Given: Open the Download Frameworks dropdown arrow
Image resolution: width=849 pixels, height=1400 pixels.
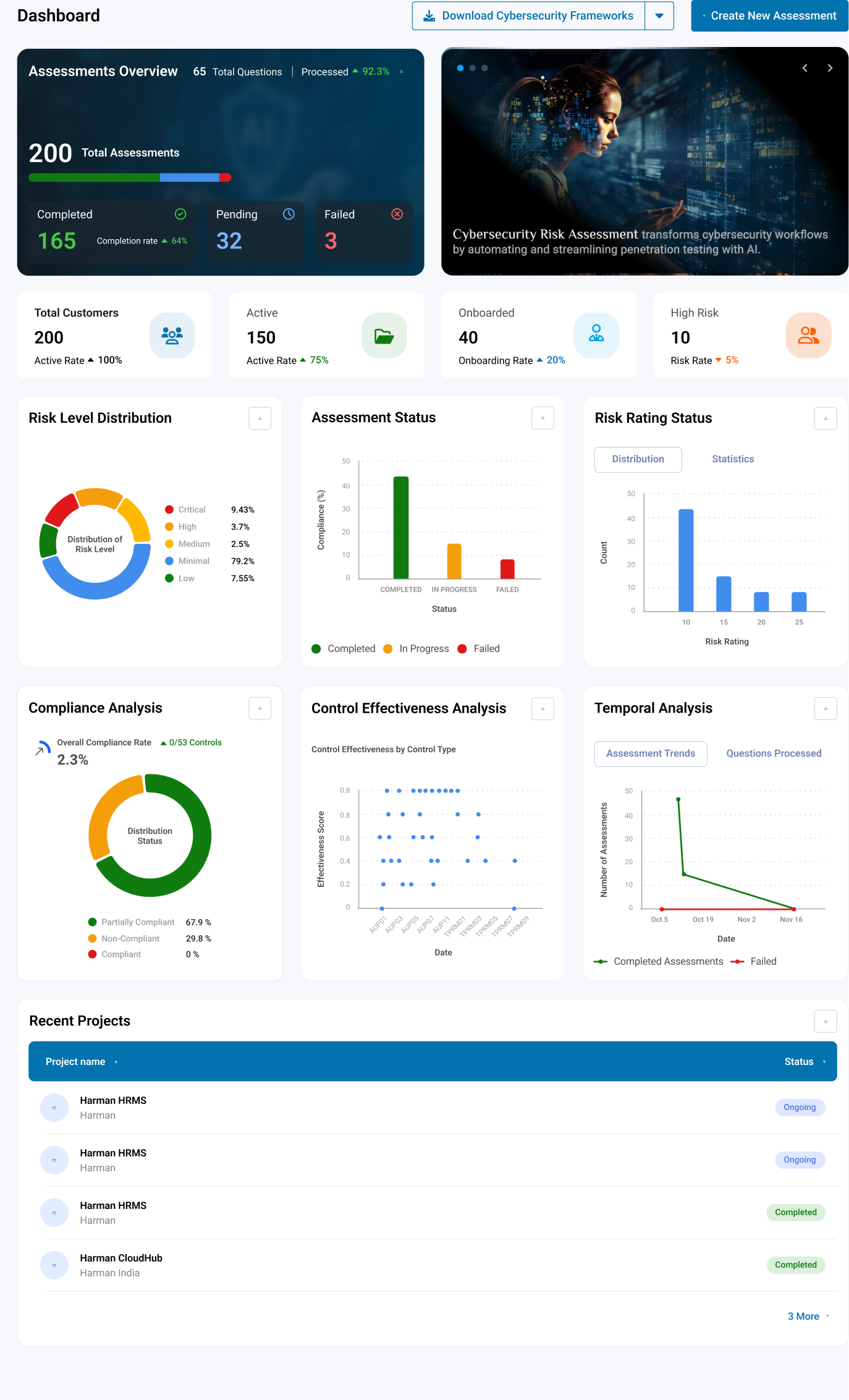Looking at the screenshot, I should [x=659, y=16].
